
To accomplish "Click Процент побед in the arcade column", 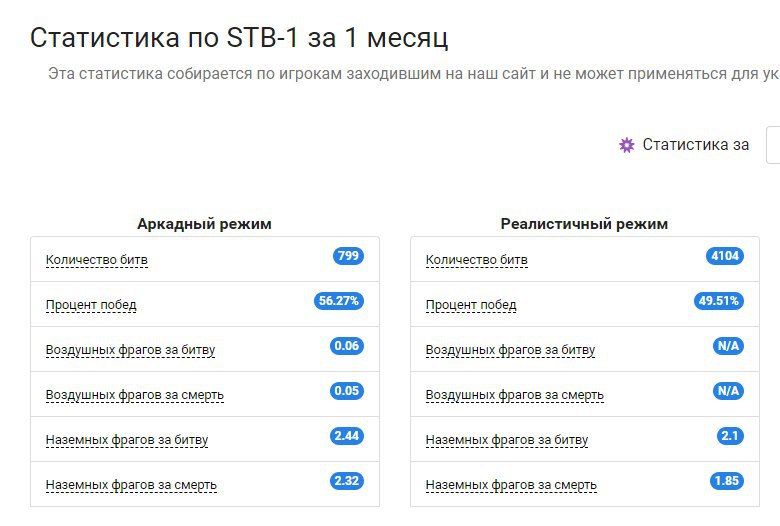I will coord(91,305).
